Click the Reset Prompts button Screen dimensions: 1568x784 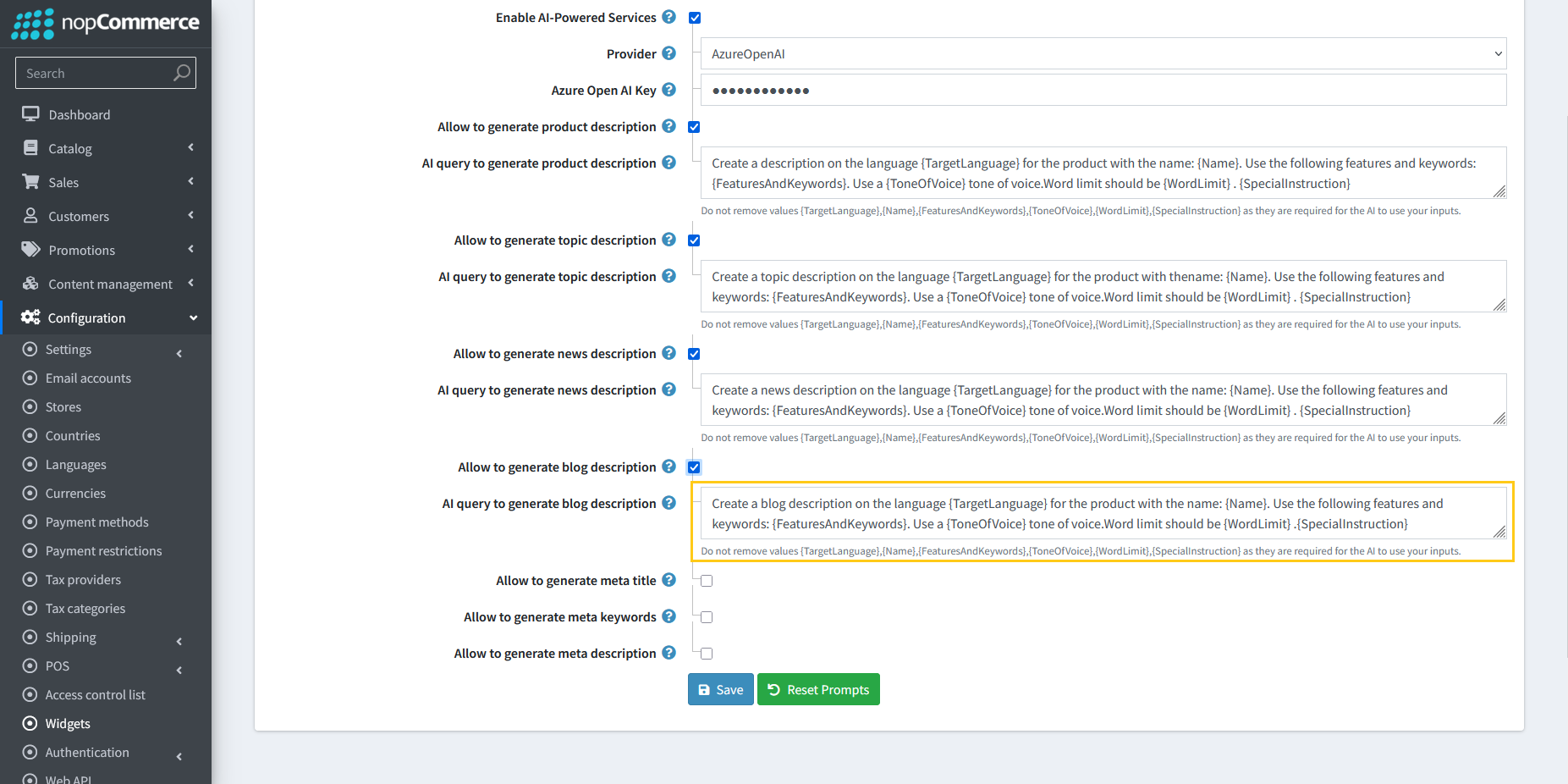click(817, 689)
